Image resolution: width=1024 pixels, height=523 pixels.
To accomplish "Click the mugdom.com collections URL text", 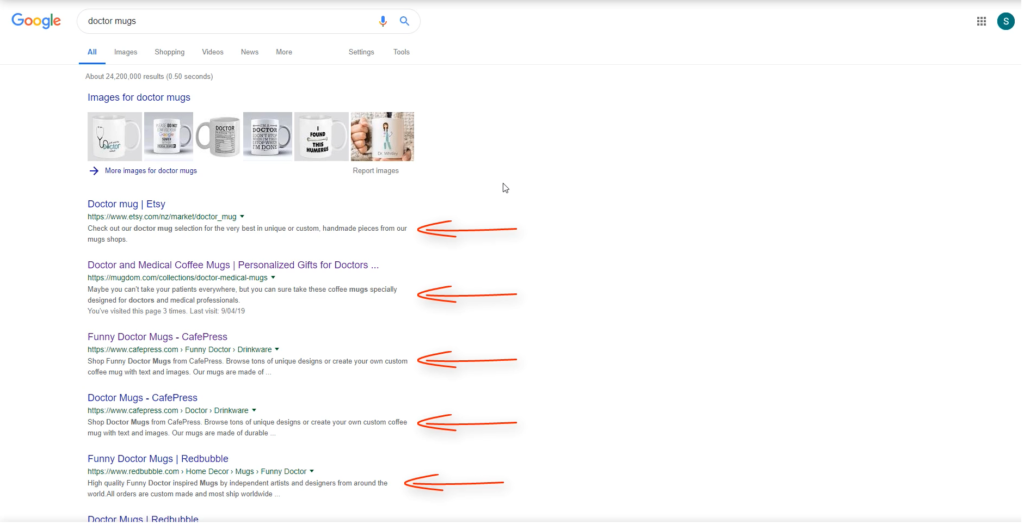I will click(x=178, y=277).
